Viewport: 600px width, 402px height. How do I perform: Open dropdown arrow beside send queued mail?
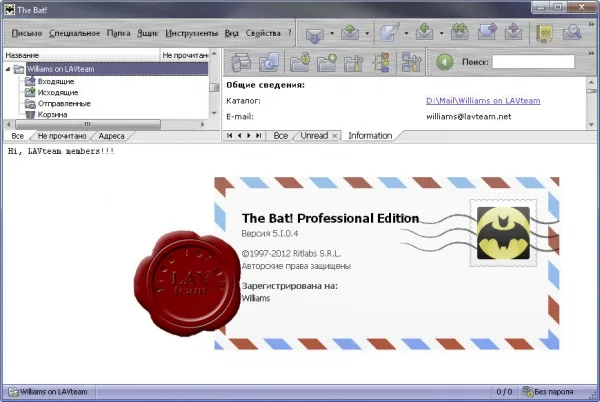tap(367, 34)
